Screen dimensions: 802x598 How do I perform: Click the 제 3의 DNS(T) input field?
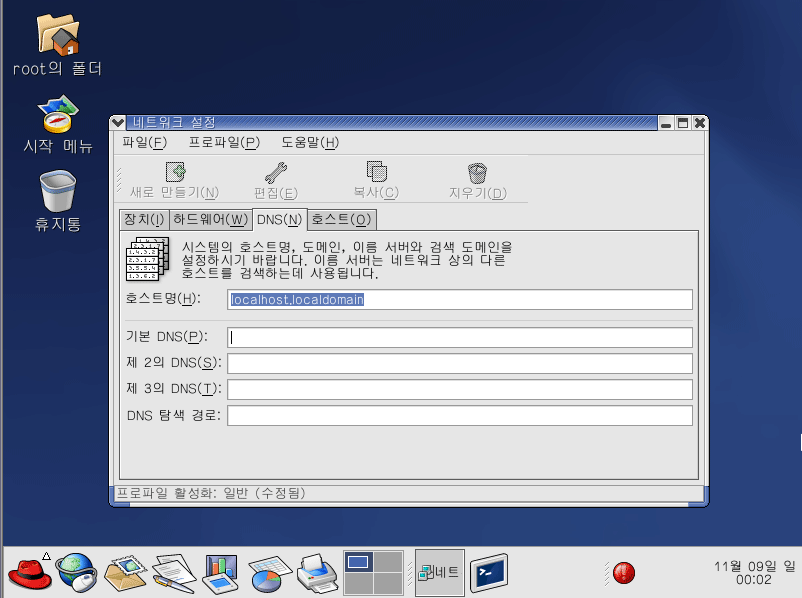click(x=460, y=389)
